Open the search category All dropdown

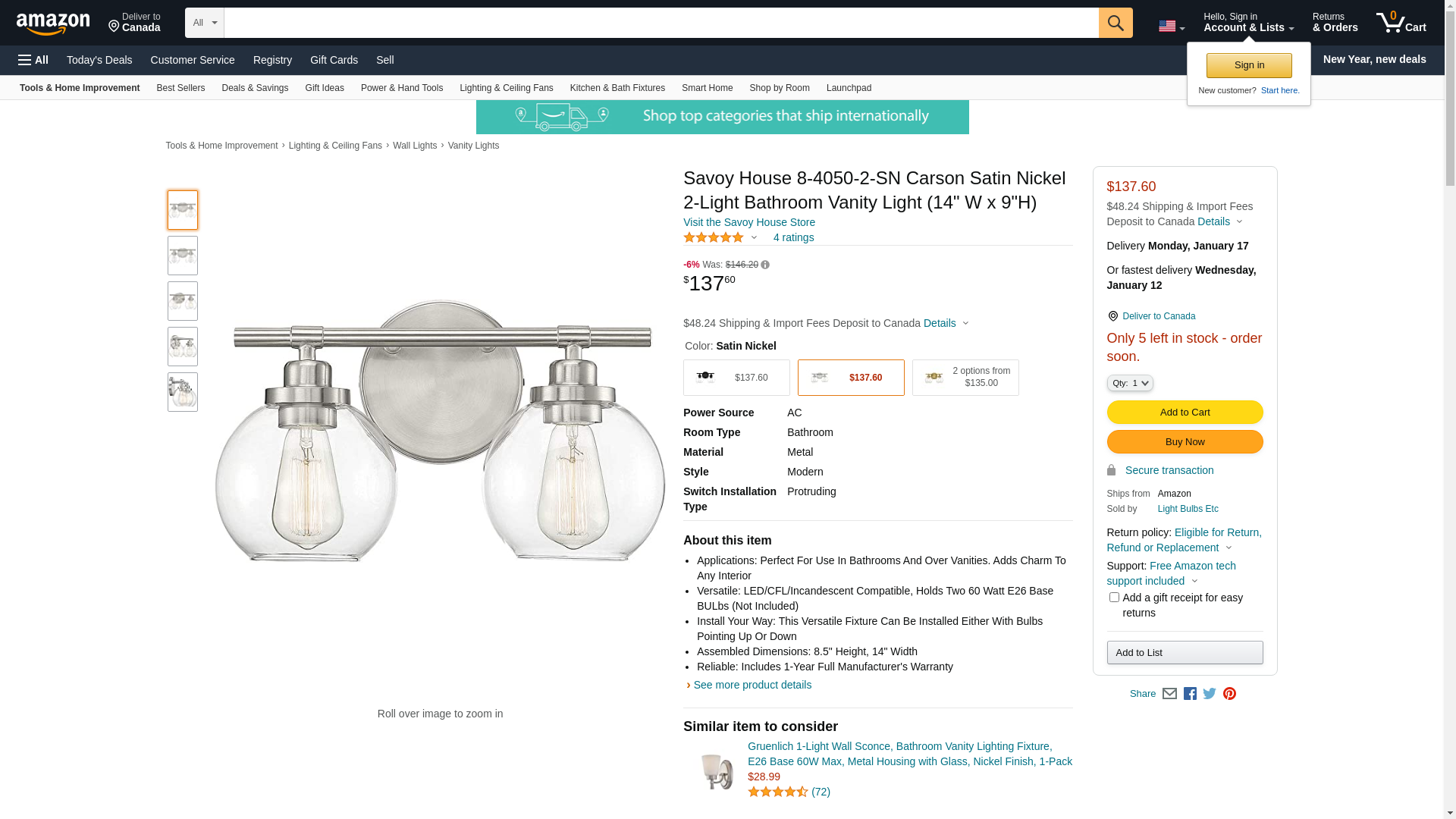click(205, 23)
